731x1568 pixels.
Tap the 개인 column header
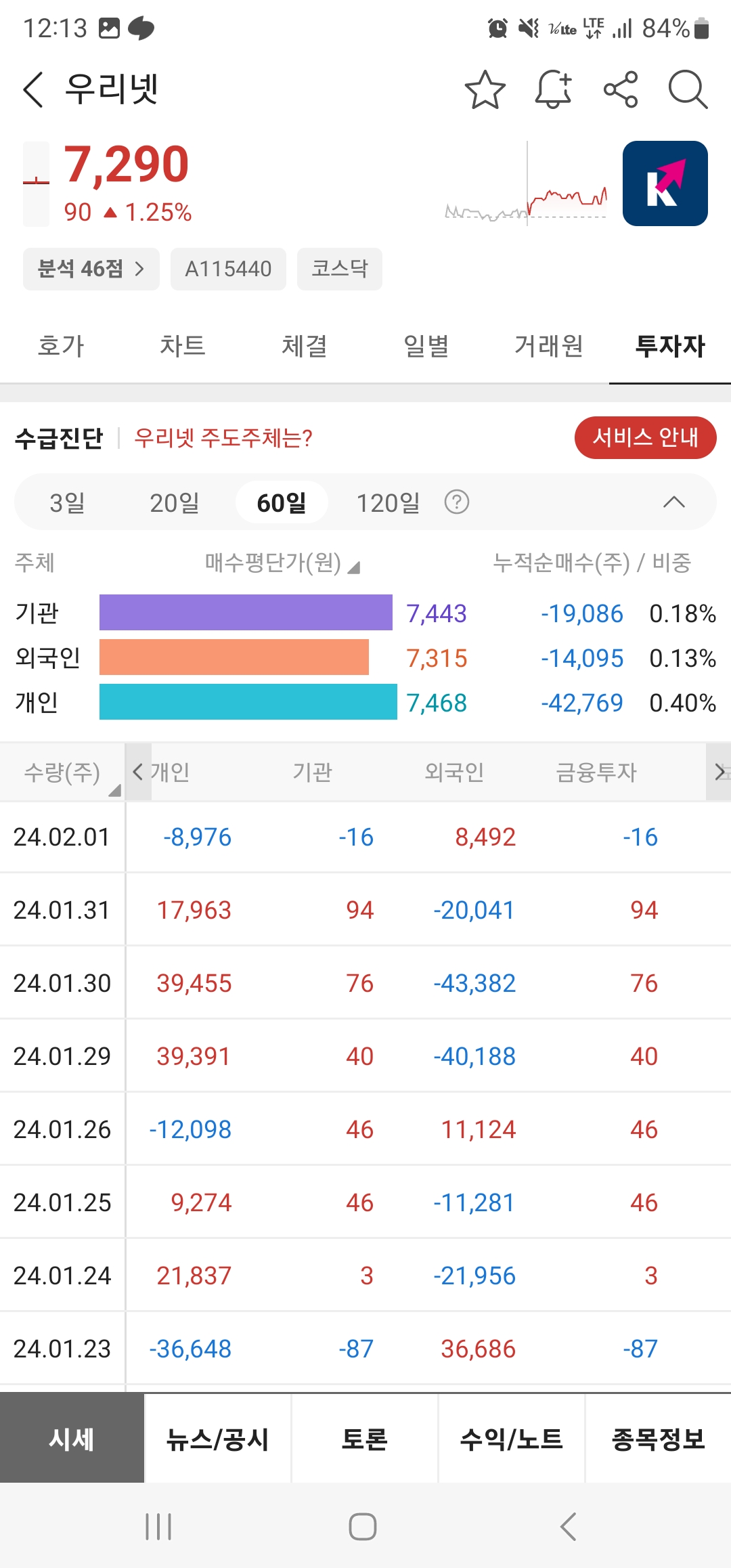[x=170, y=772]
